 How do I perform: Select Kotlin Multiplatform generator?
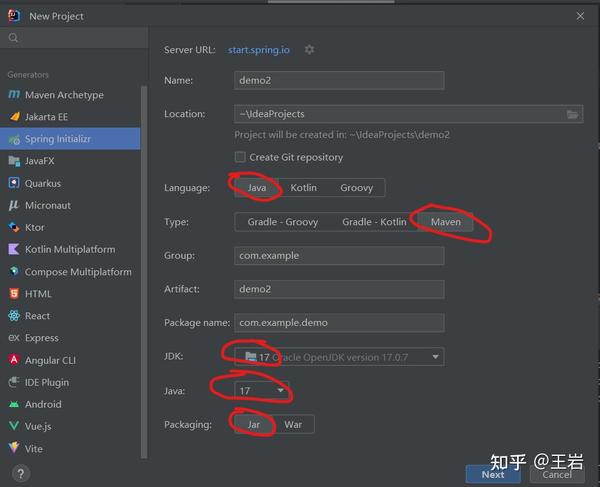tap(70, 249)
